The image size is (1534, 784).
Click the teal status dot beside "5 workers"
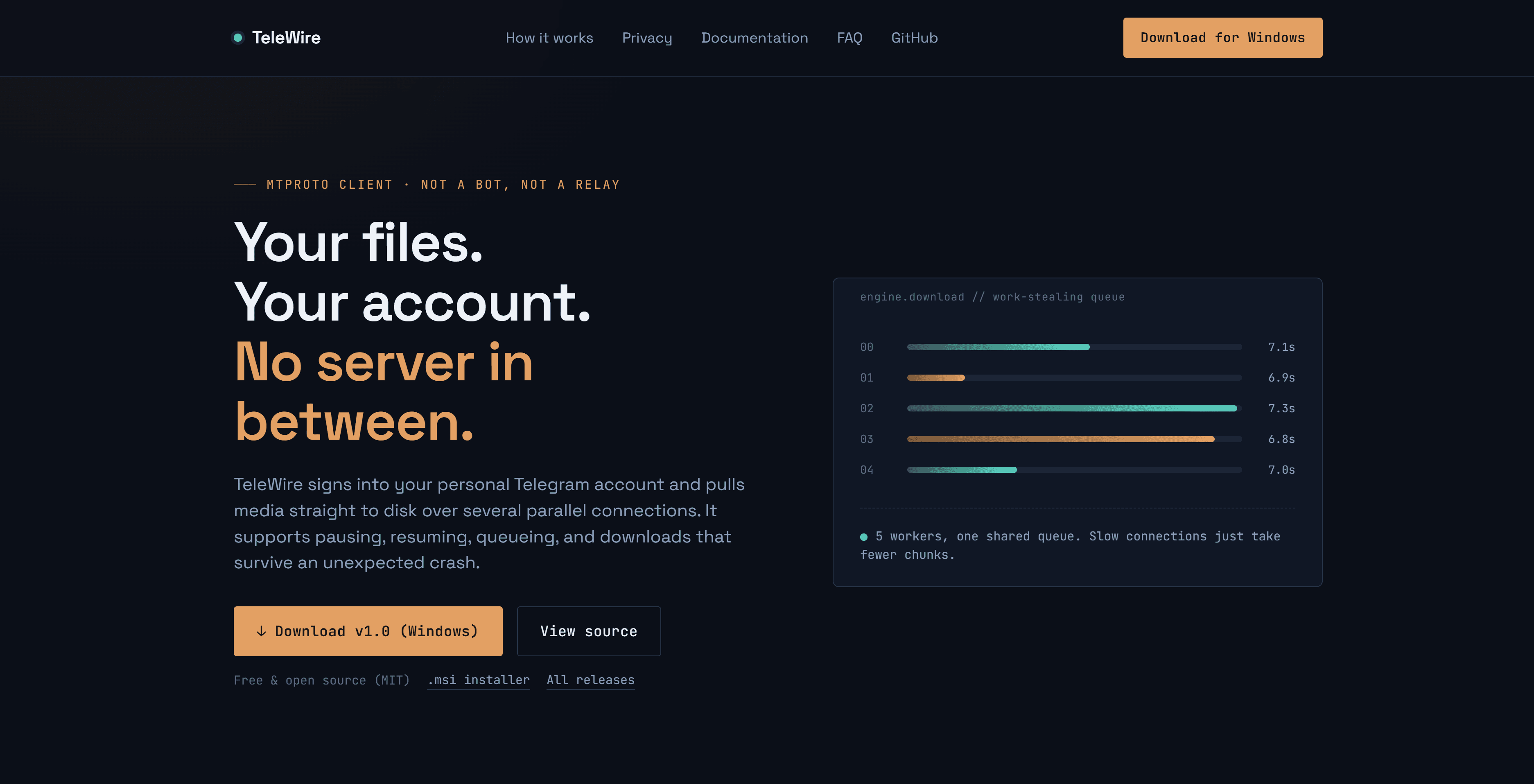pos(863,537)
